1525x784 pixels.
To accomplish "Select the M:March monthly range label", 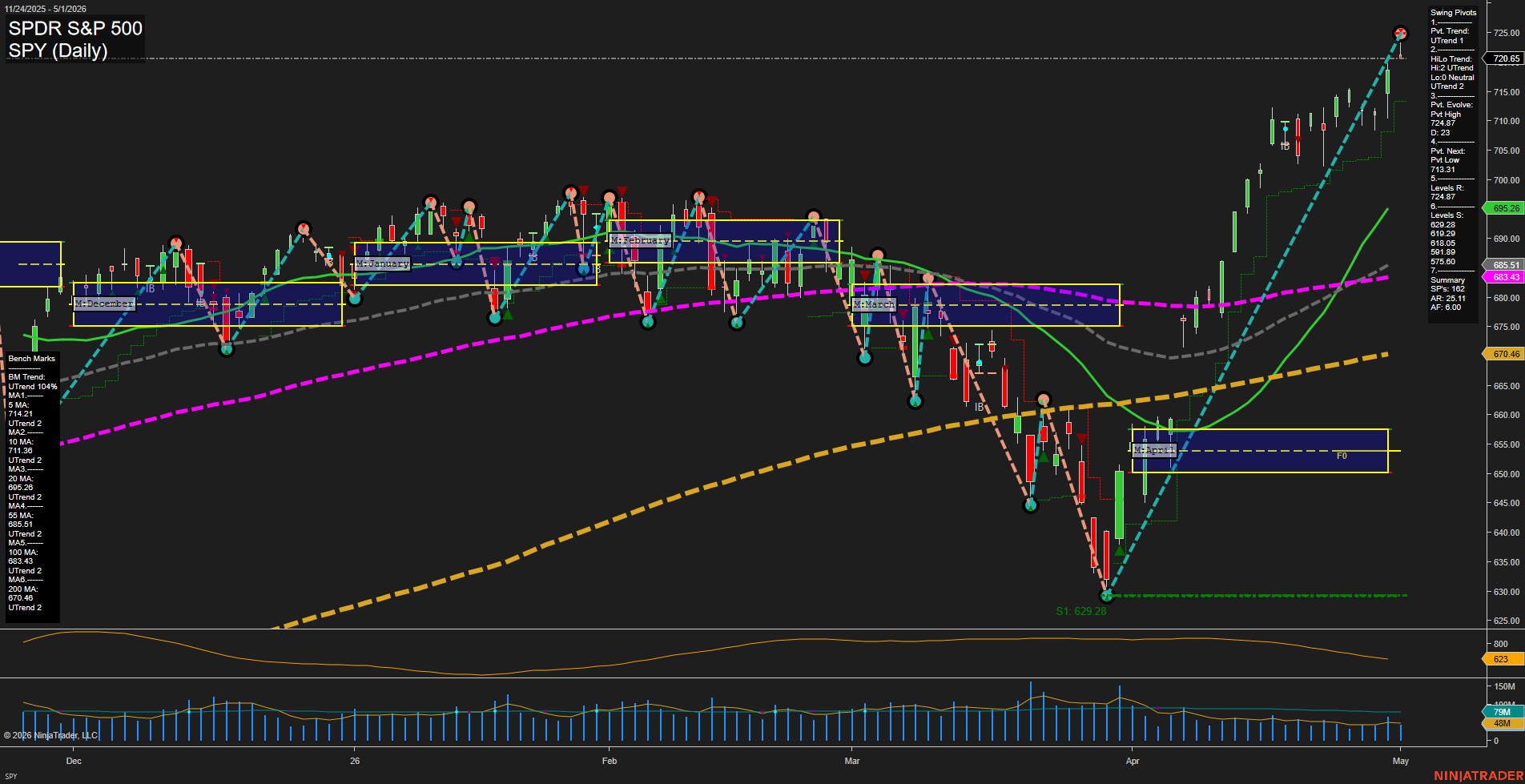I will [874, 305].
